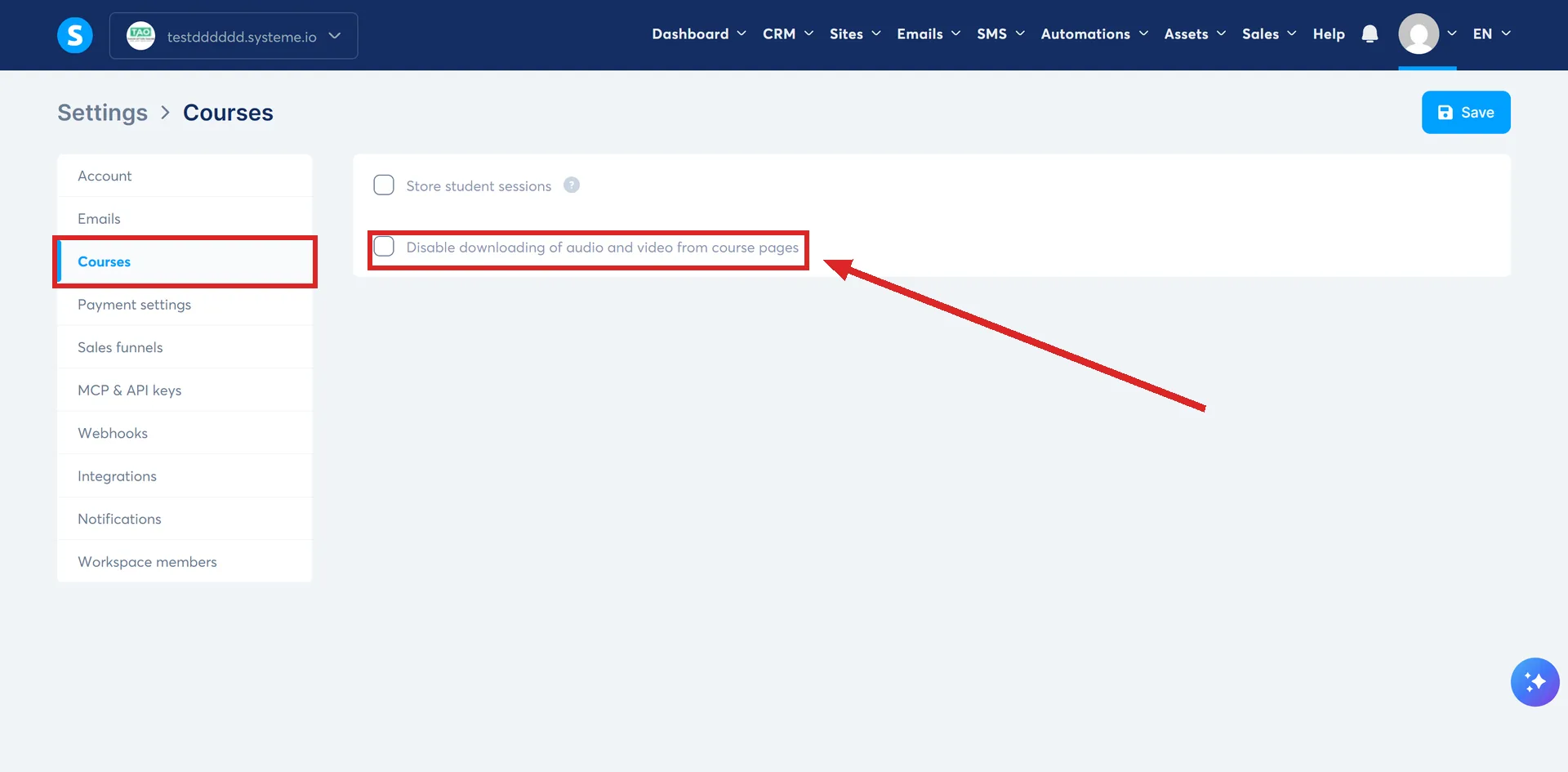Open the Automations dropdown menu
This screenshot has width=1568, height=772.
pos(1094,34)
